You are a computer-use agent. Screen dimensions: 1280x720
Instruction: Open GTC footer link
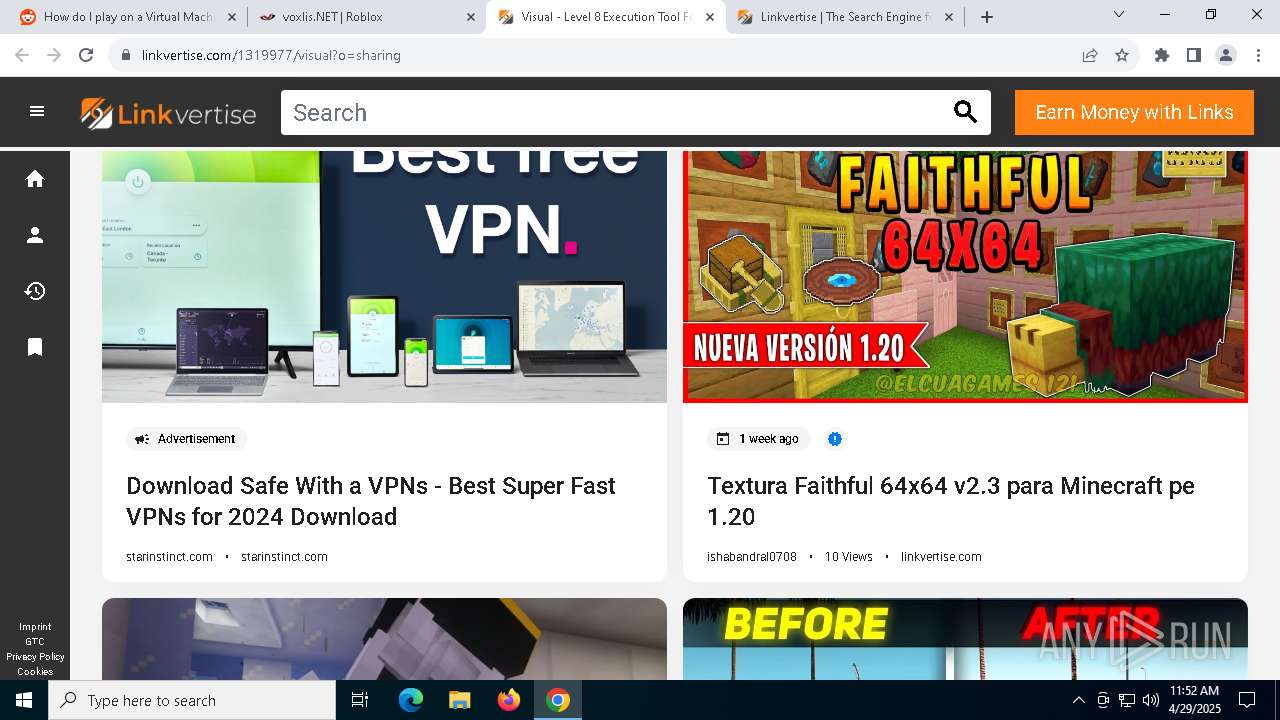coord(35,642)
